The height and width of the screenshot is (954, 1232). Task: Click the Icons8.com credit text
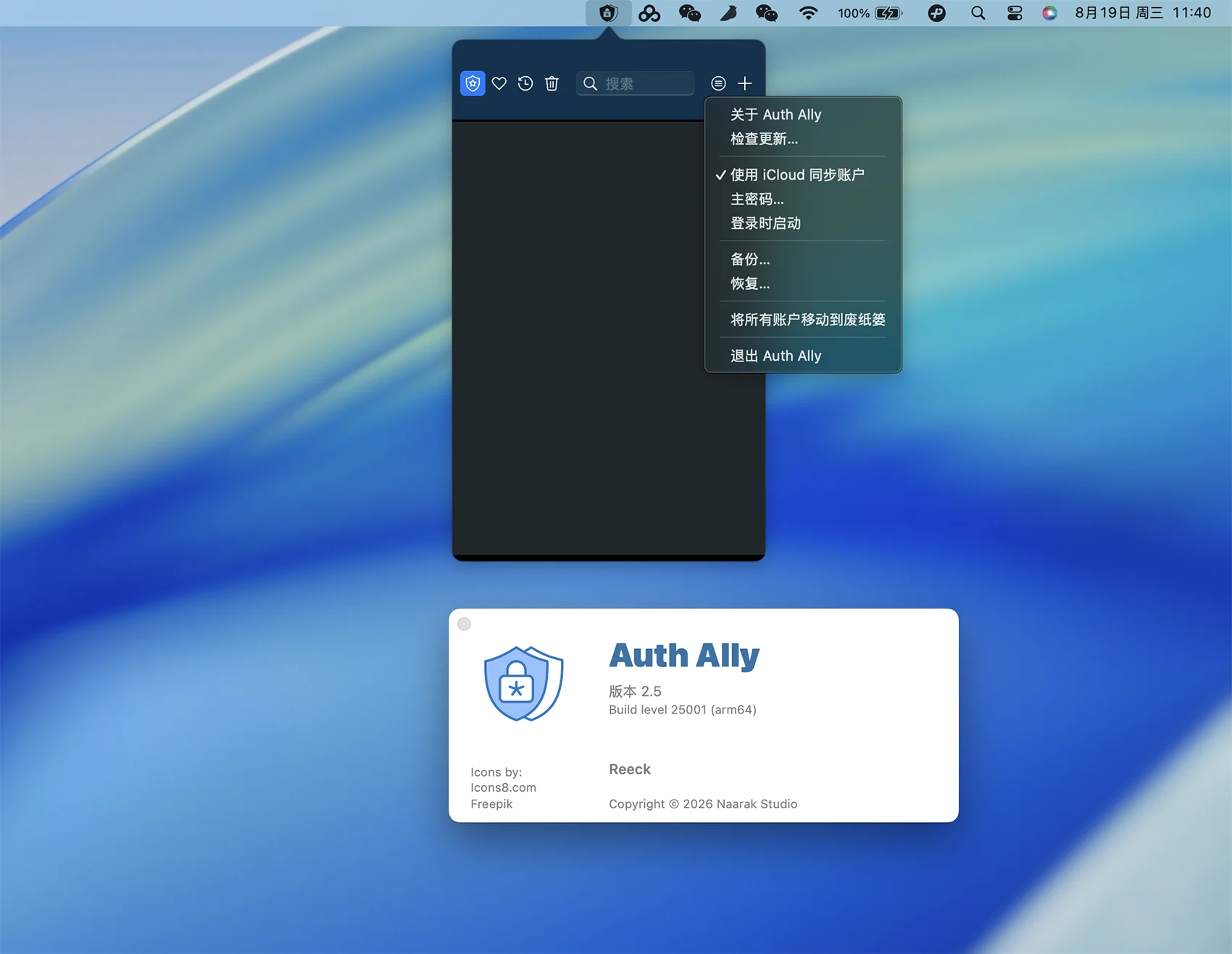tap(504, 787)
